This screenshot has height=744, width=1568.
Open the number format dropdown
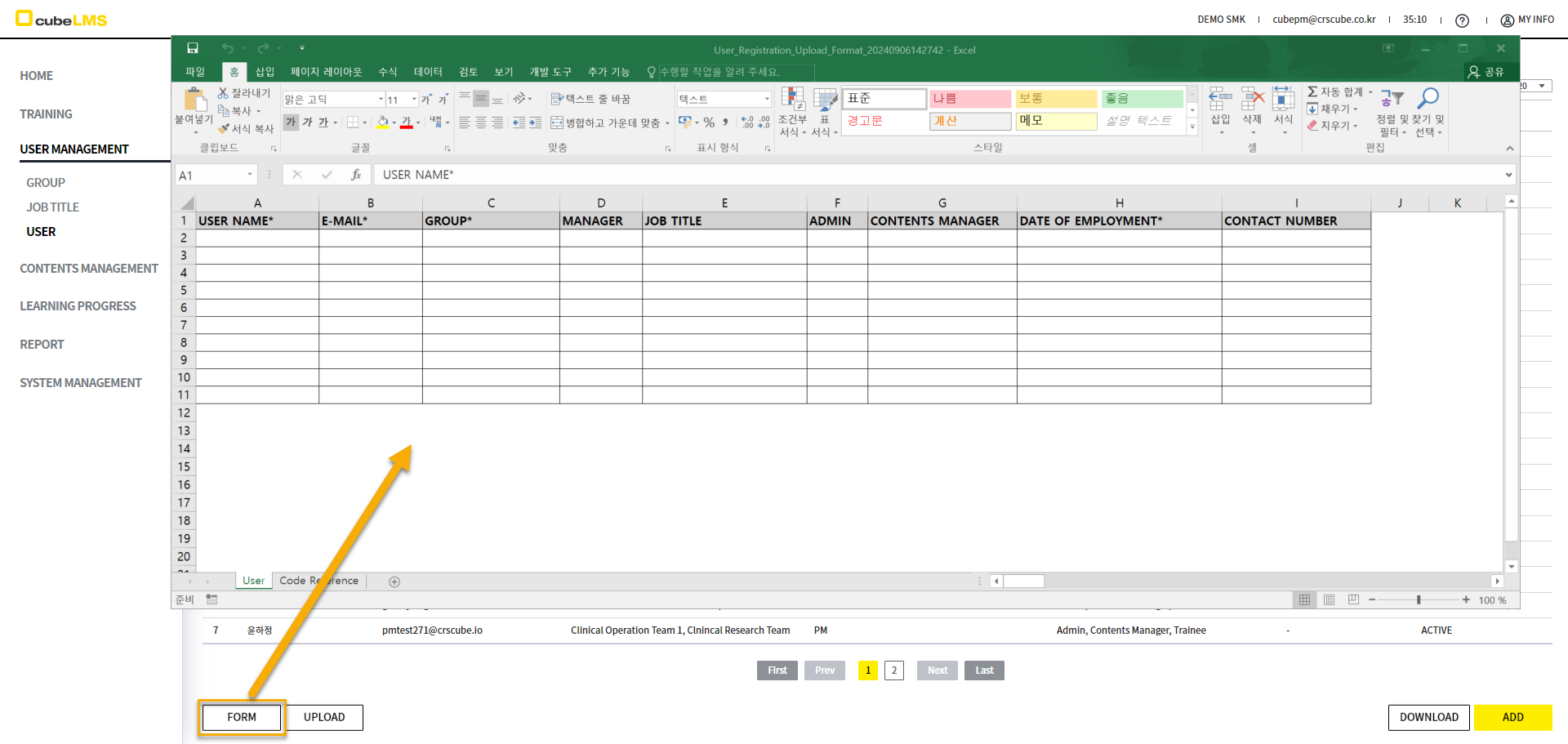pyautogui.click(x=767, y=99)
